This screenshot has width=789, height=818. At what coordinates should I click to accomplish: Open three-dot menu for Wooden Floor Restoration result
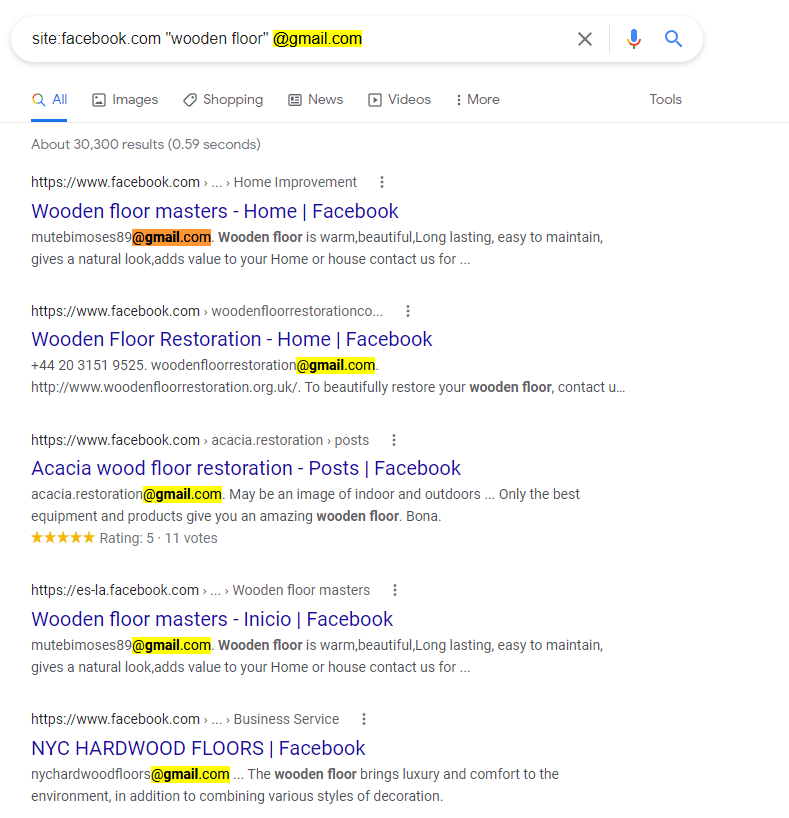pos(408,311)
